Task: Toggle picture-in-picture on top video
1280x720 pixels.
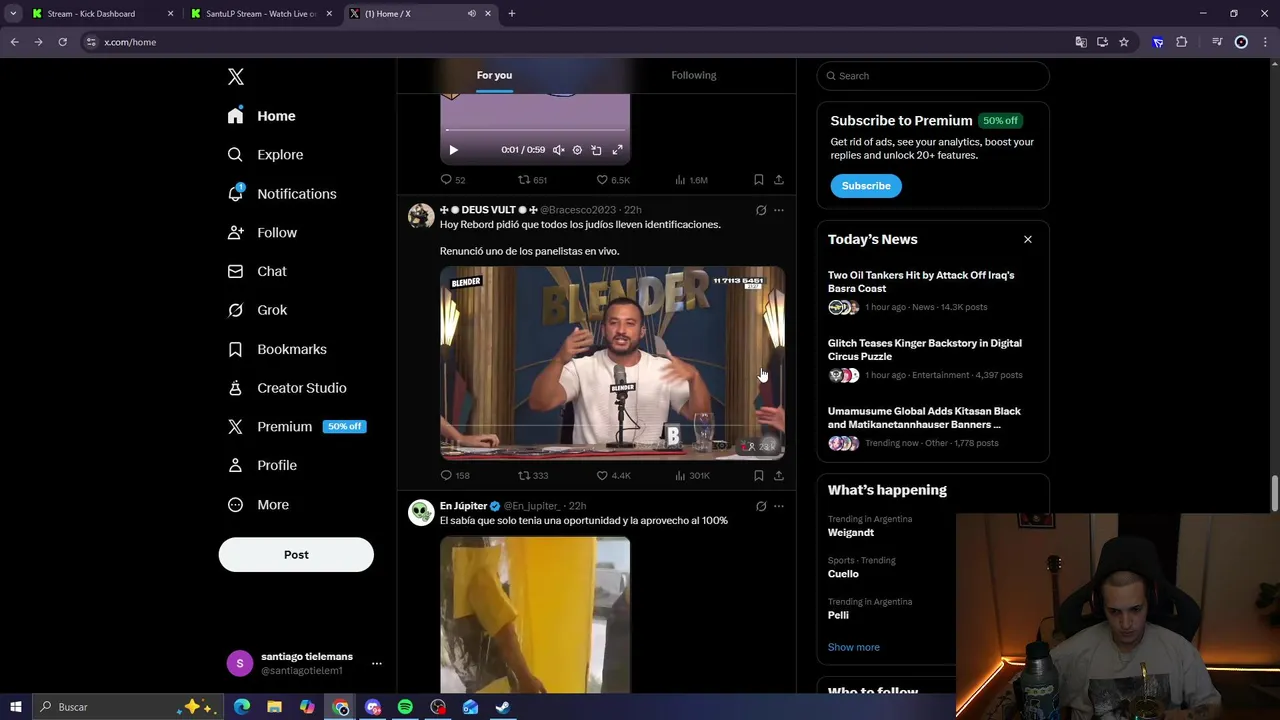Action: (596, 150)
